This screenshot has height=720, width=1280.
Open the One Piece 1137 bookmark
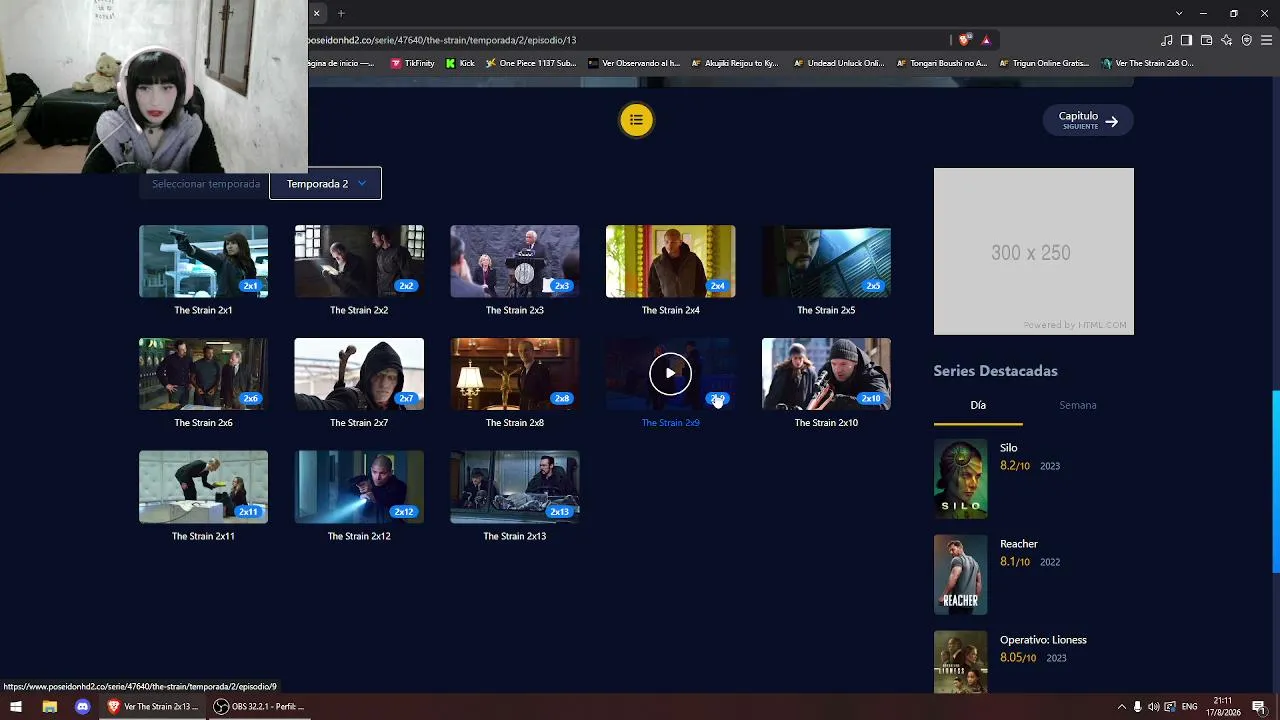[531, 63]
